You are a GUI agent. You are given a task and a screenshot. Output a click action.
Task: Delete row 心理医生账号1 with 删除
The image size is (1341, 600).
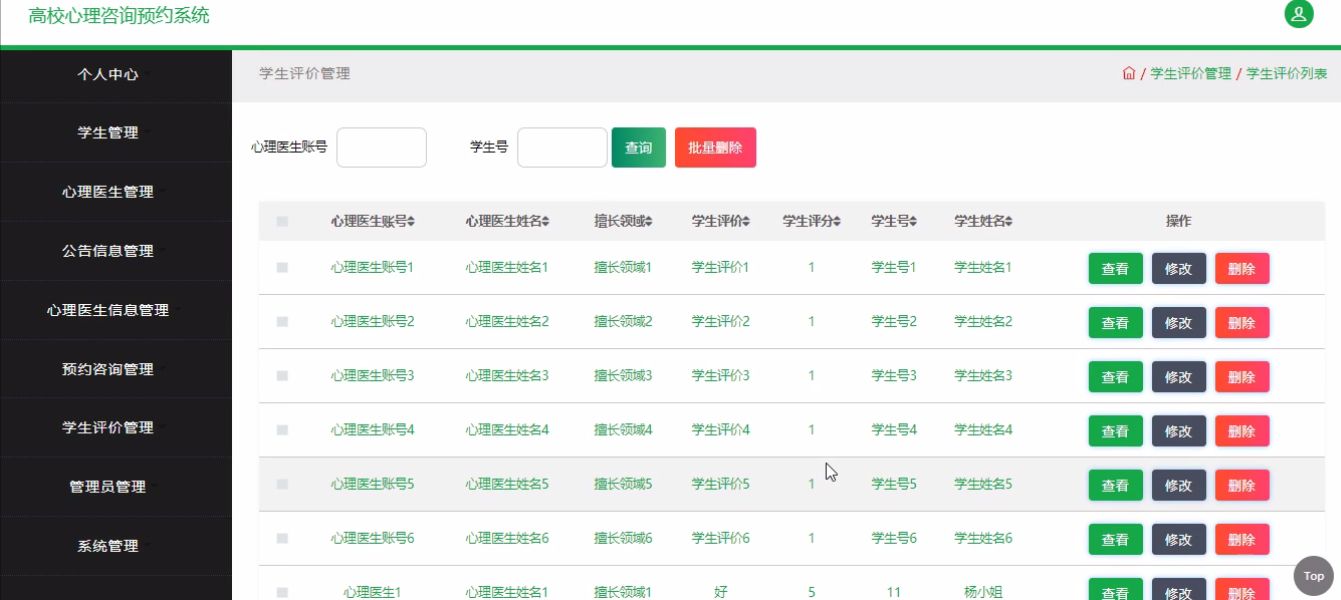pos(1241,269)
